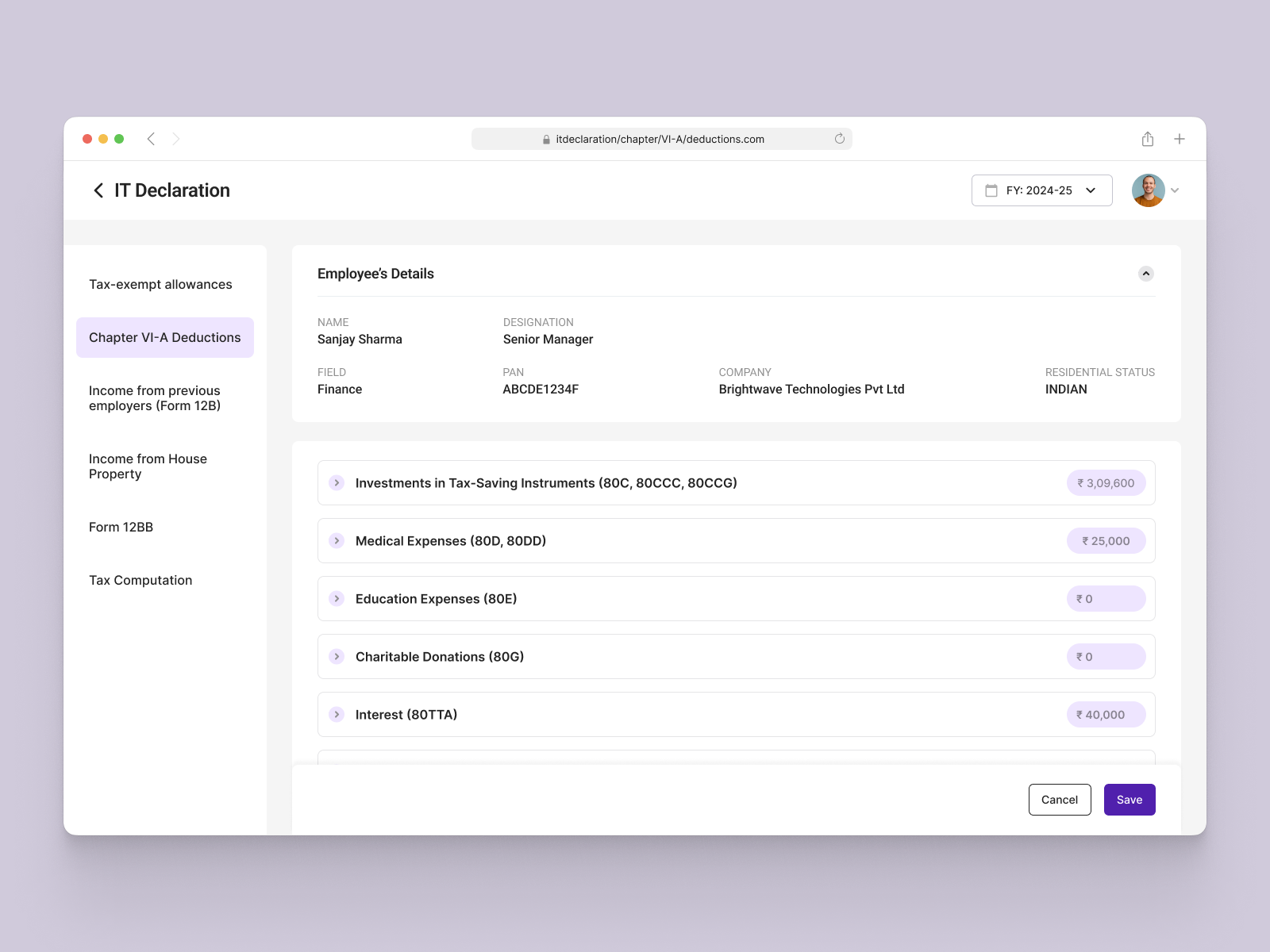
Task: Click the back arrow next to IT Declaration
Action: click(98, 190)
